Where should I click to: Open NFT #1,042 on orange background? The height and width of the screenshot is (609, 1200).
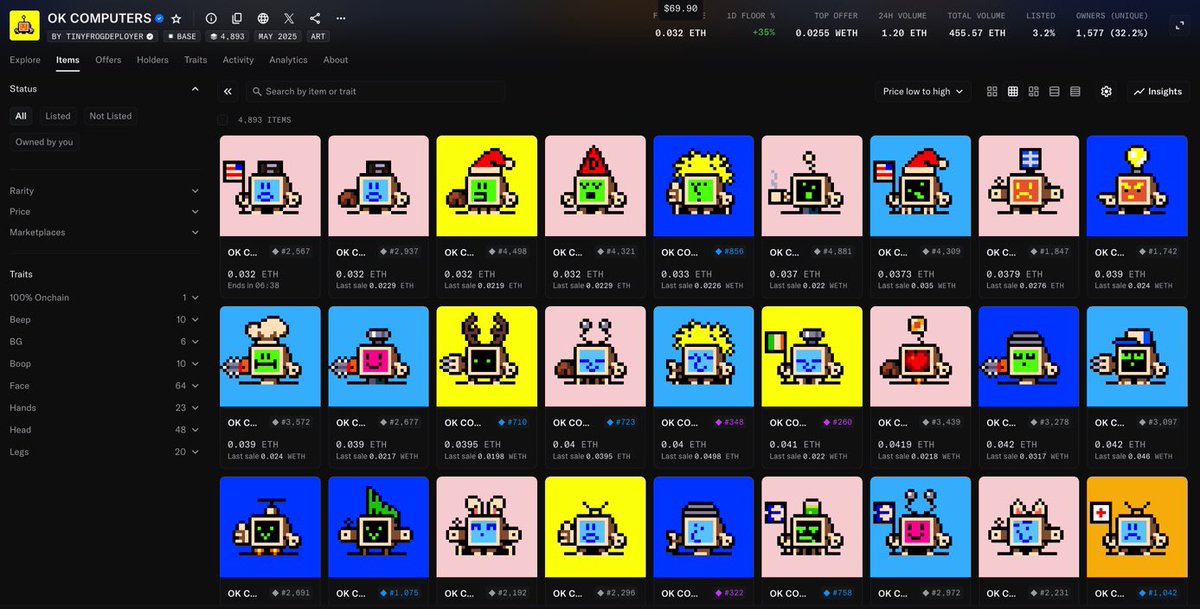(1137, 527)
